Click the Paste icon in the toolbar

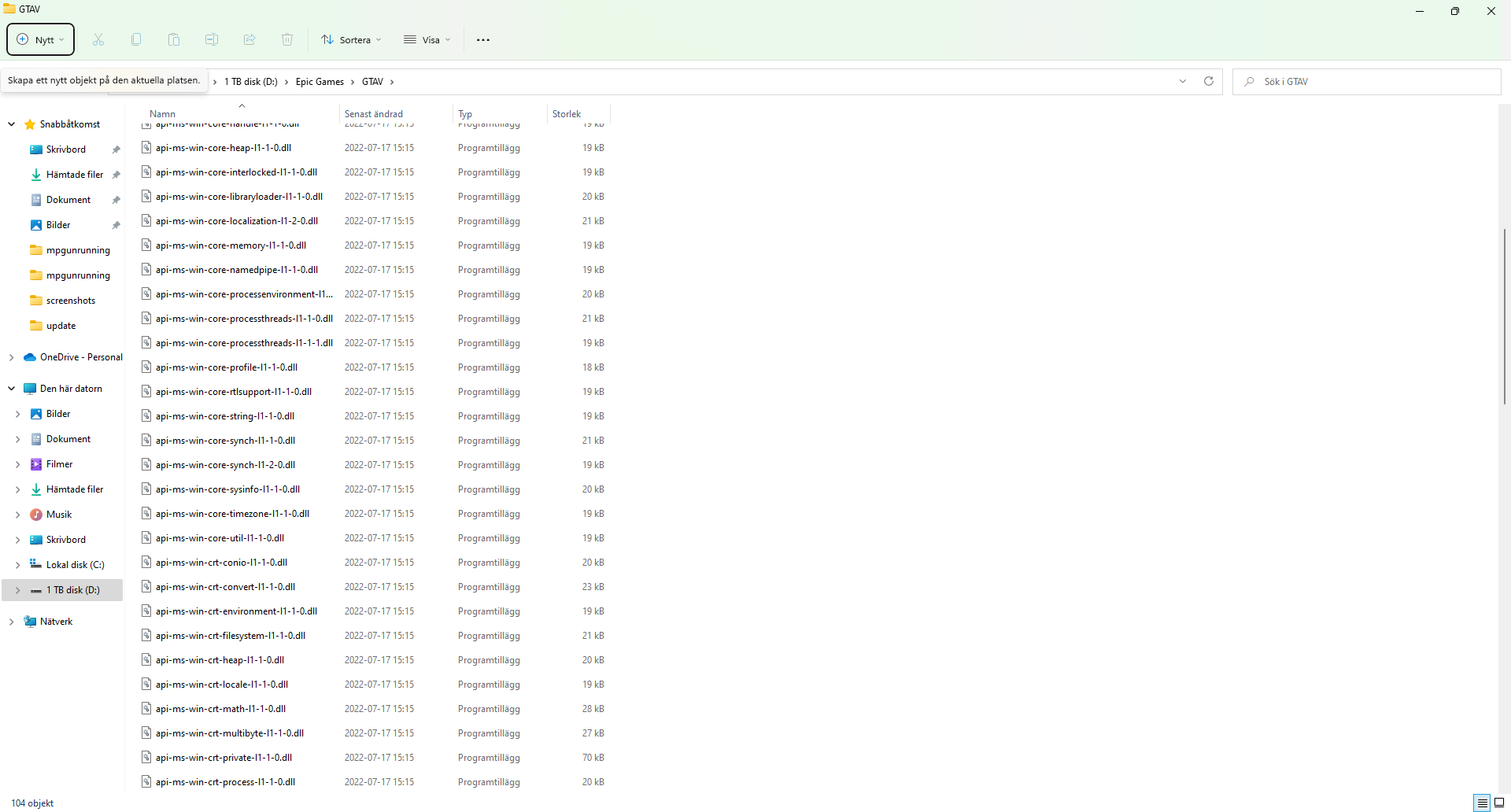[x=173, y=39]
